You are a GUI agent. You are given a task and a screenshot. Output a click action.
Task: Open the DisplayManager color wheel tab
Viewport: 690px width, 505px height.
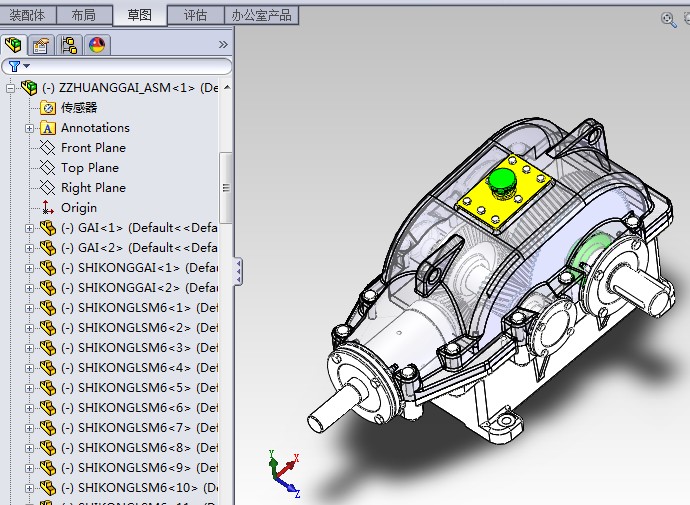click(97, 45)
